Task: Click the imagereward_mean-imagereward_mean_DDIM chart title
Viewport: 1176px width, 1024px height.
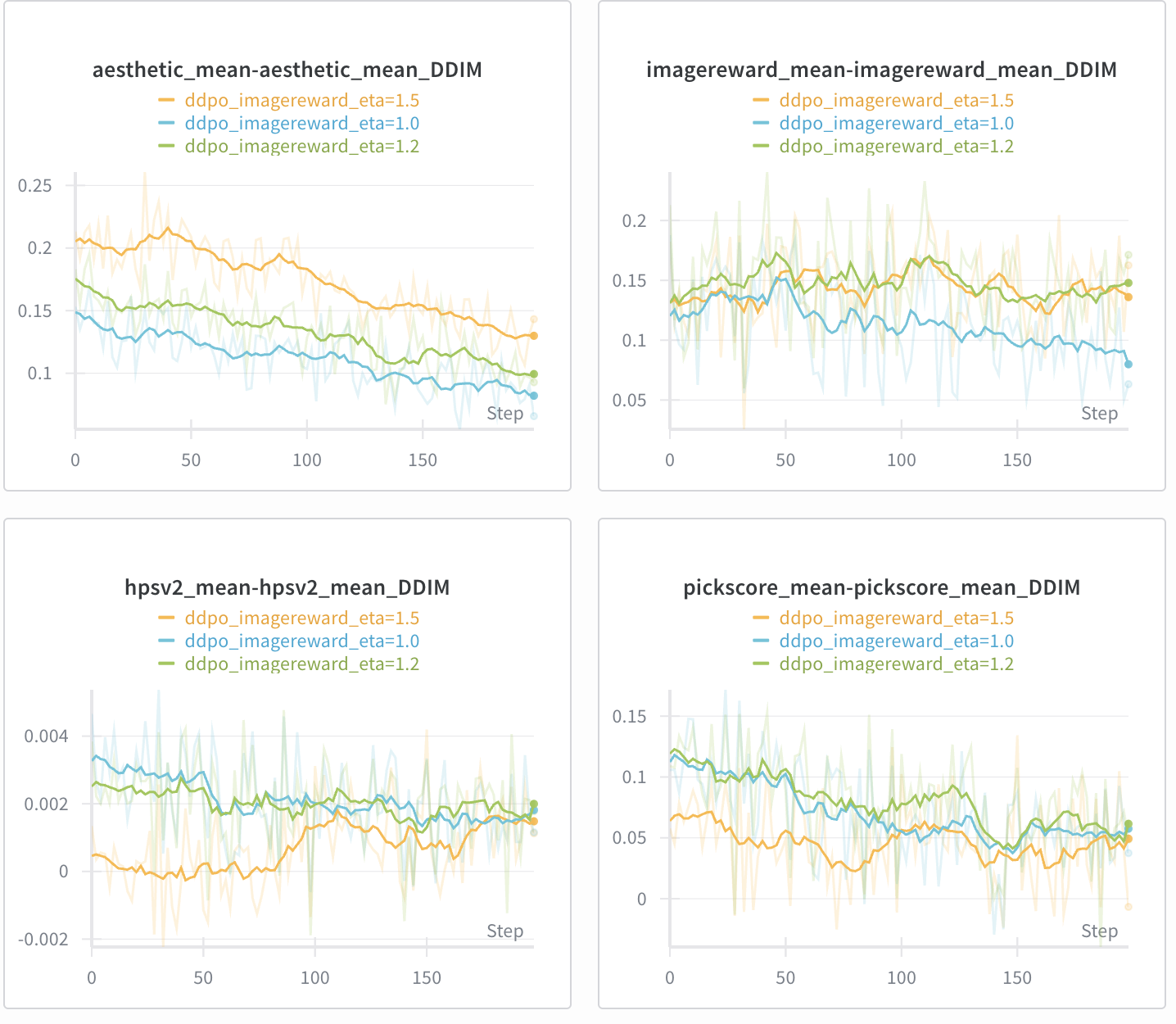Action: 881,70
